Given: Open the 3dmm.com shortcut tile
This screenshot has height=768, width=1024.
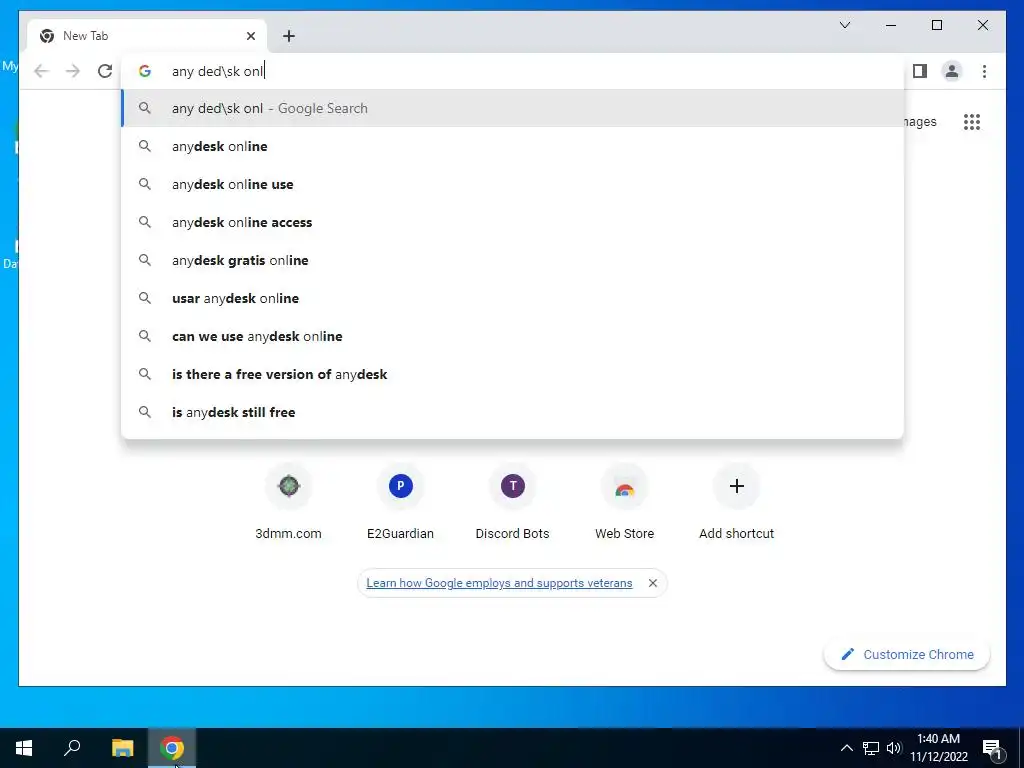Looking at the screenshot, I should point(289,502).
